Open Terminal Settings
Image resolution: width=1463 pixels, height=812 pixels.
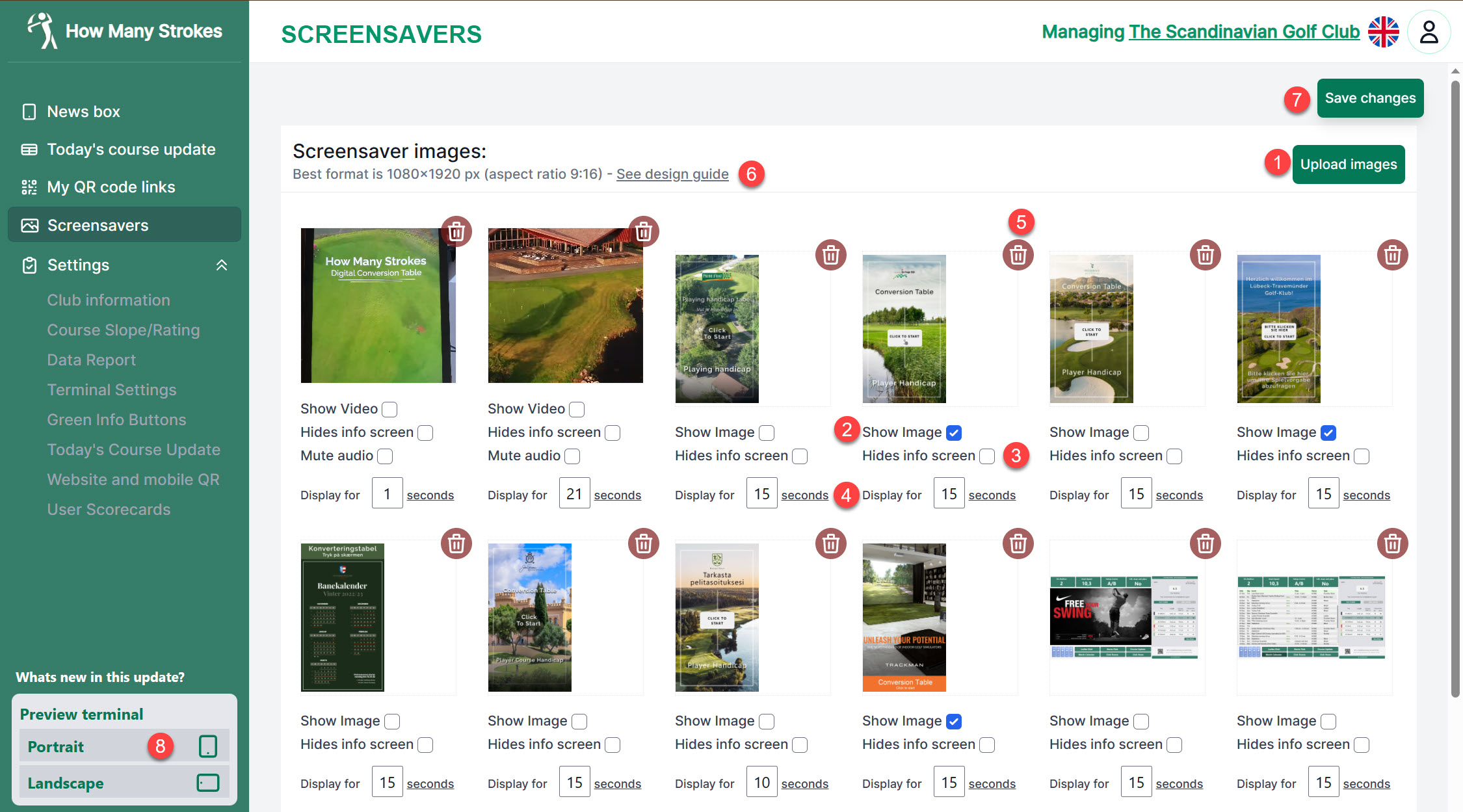click(x=112, y=390)
